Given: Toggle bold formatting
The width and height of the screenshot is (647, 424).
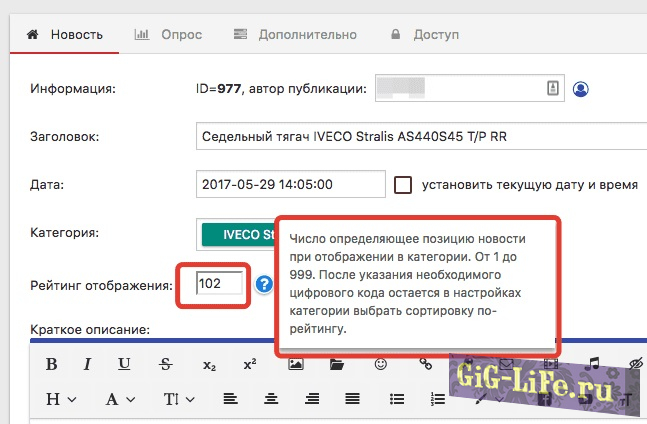Looking at the screenshot, I should (x=52, y=364).
